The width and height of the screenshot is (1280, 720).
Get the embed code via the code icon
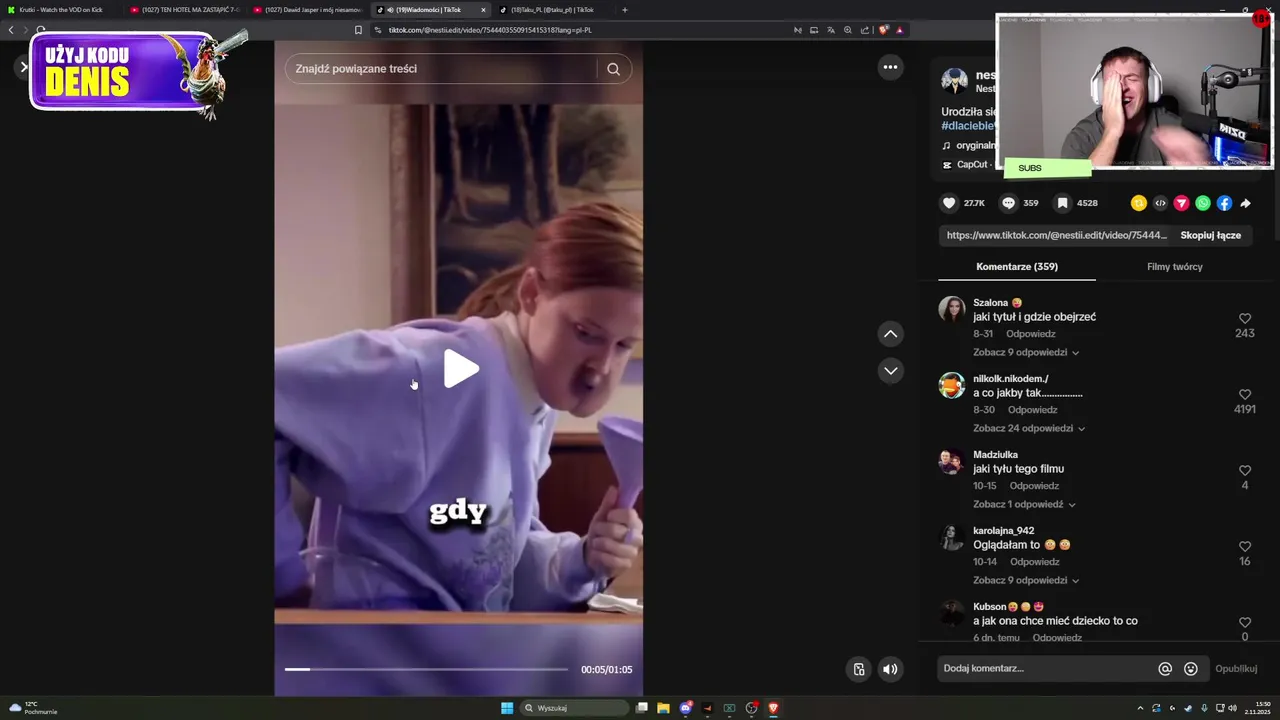[x=1160, y=203]
